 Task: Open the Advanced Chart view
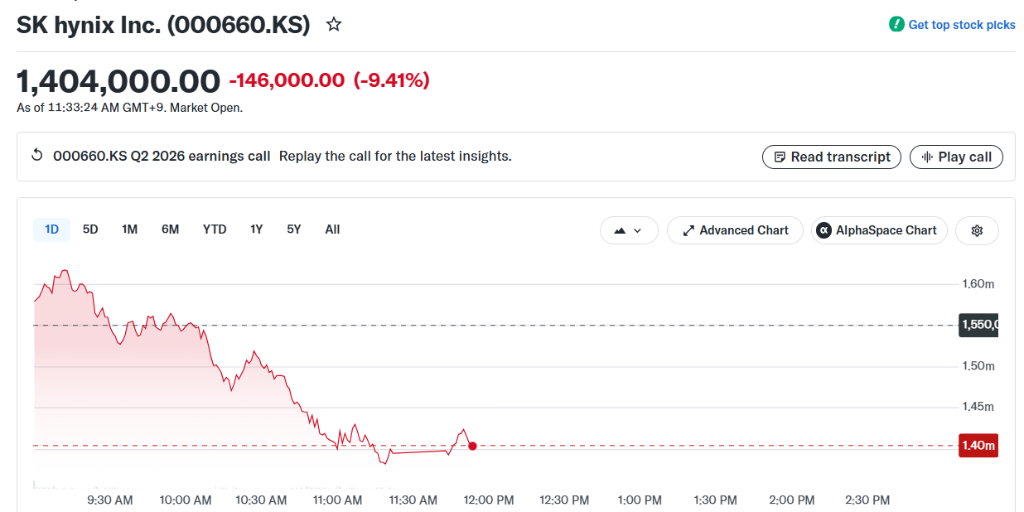[735, 231]
